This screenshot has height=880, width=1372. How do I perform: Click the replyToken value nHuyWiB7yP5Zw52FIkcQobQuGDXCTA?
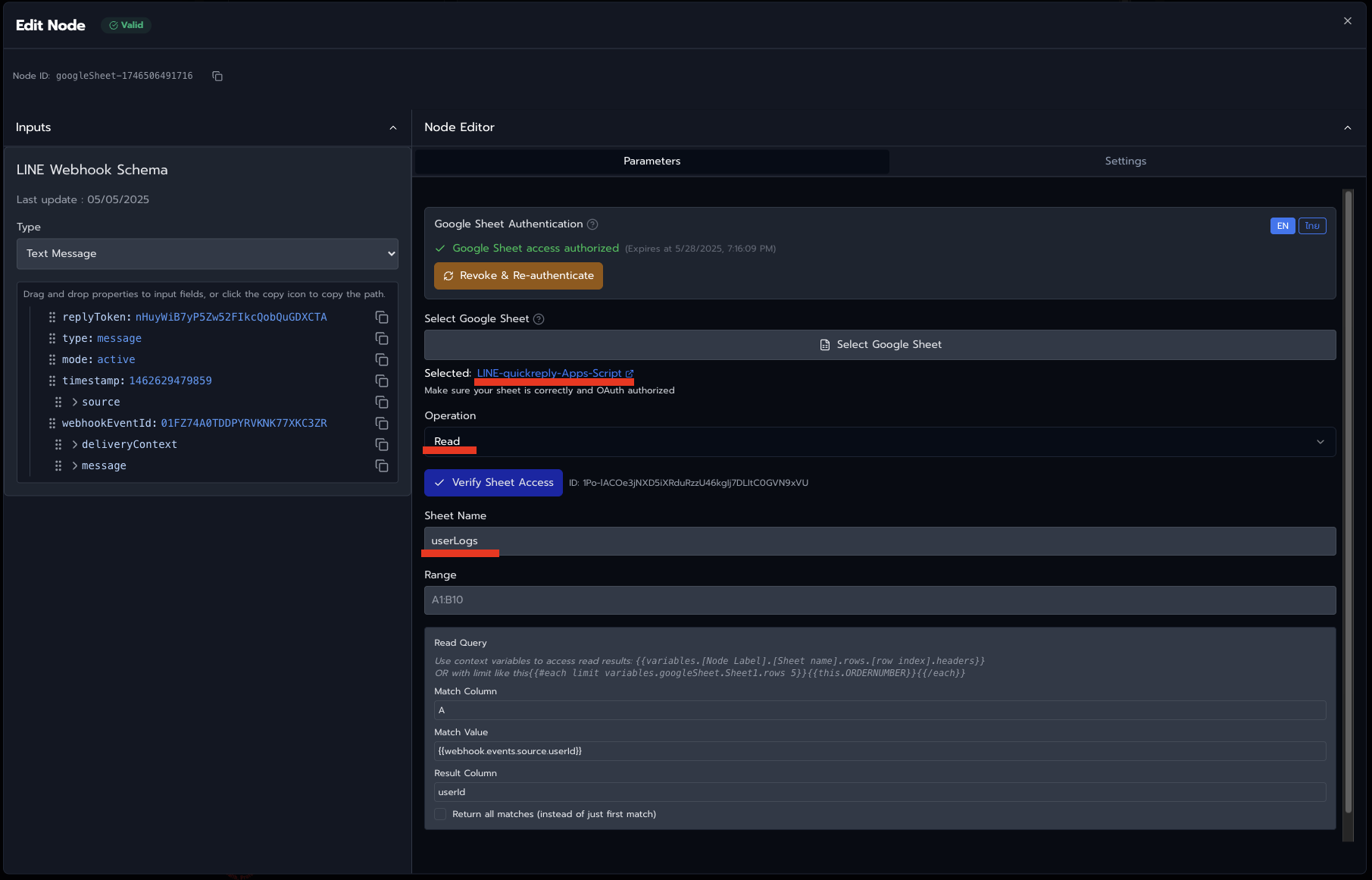231,317
